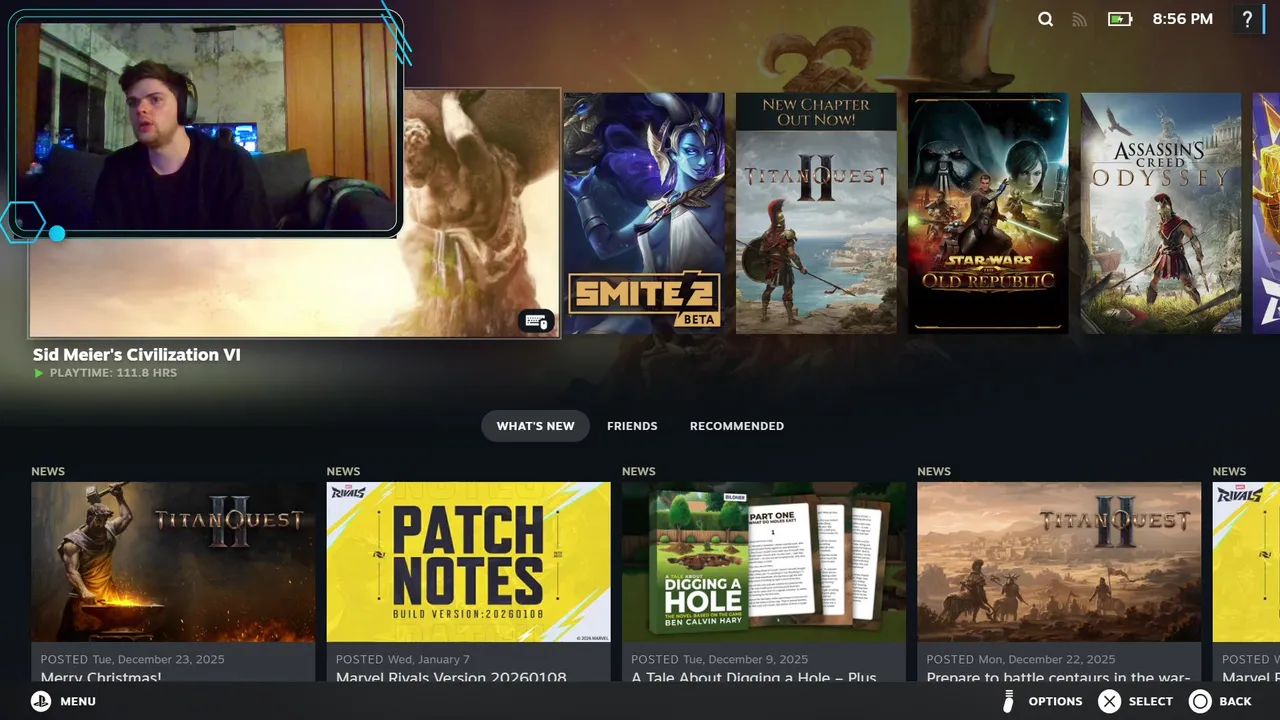Open the MENU footer button

pos(63,701)
